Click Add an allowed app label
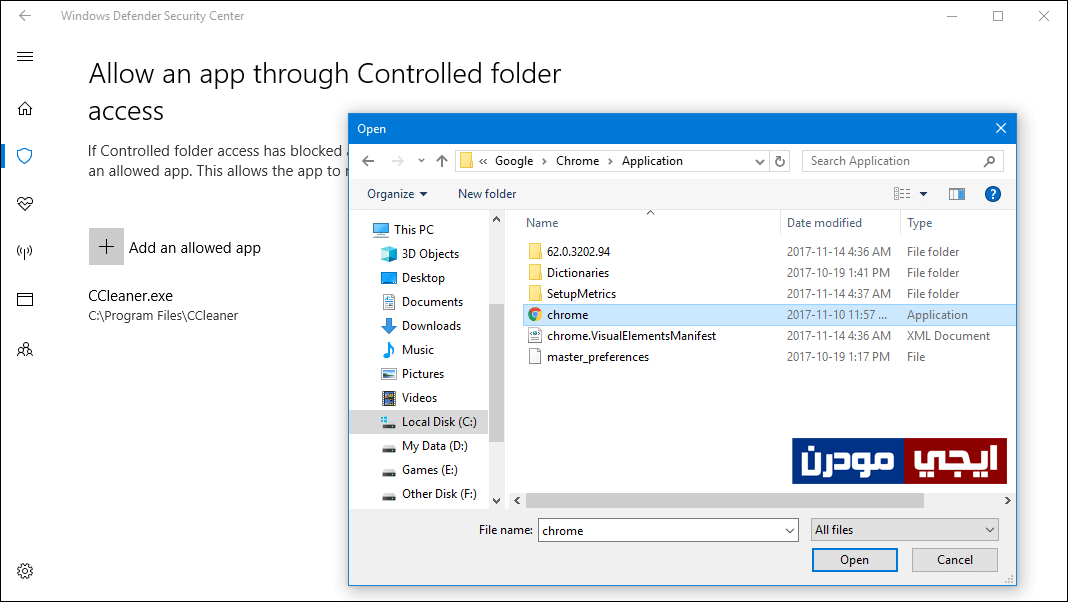Viewport: 1068px width, 602px height. coord(195,248)
